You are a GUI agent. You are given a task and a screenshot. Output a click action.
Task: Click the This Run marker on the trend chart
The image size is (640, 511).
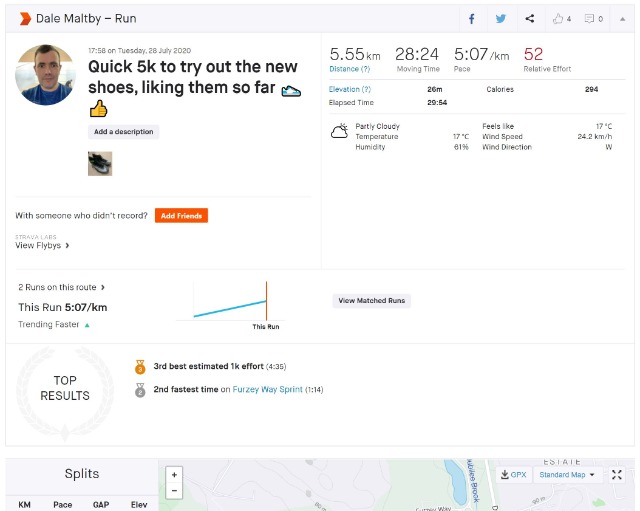[266, 301]
